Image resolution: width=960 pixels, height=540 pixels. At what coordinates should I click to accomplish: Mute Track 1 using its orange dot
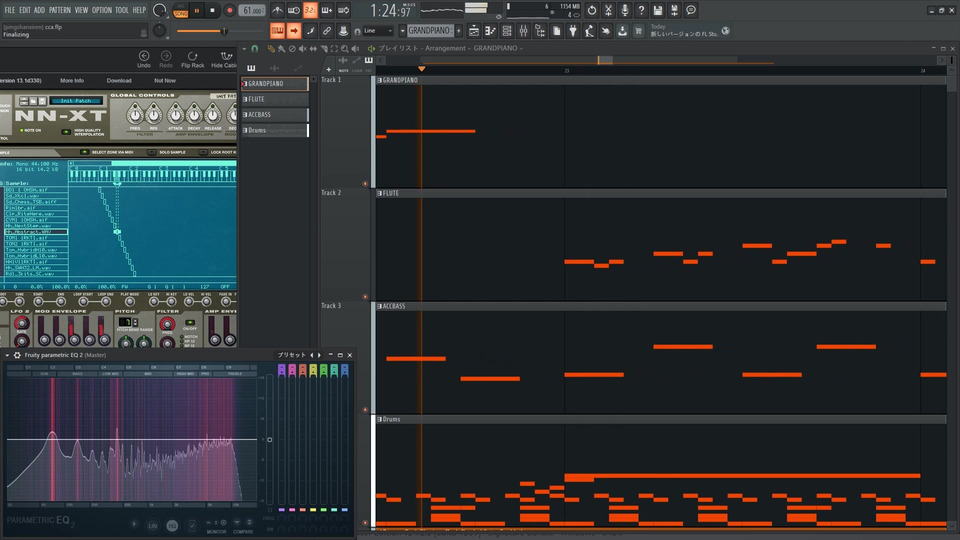366,184
